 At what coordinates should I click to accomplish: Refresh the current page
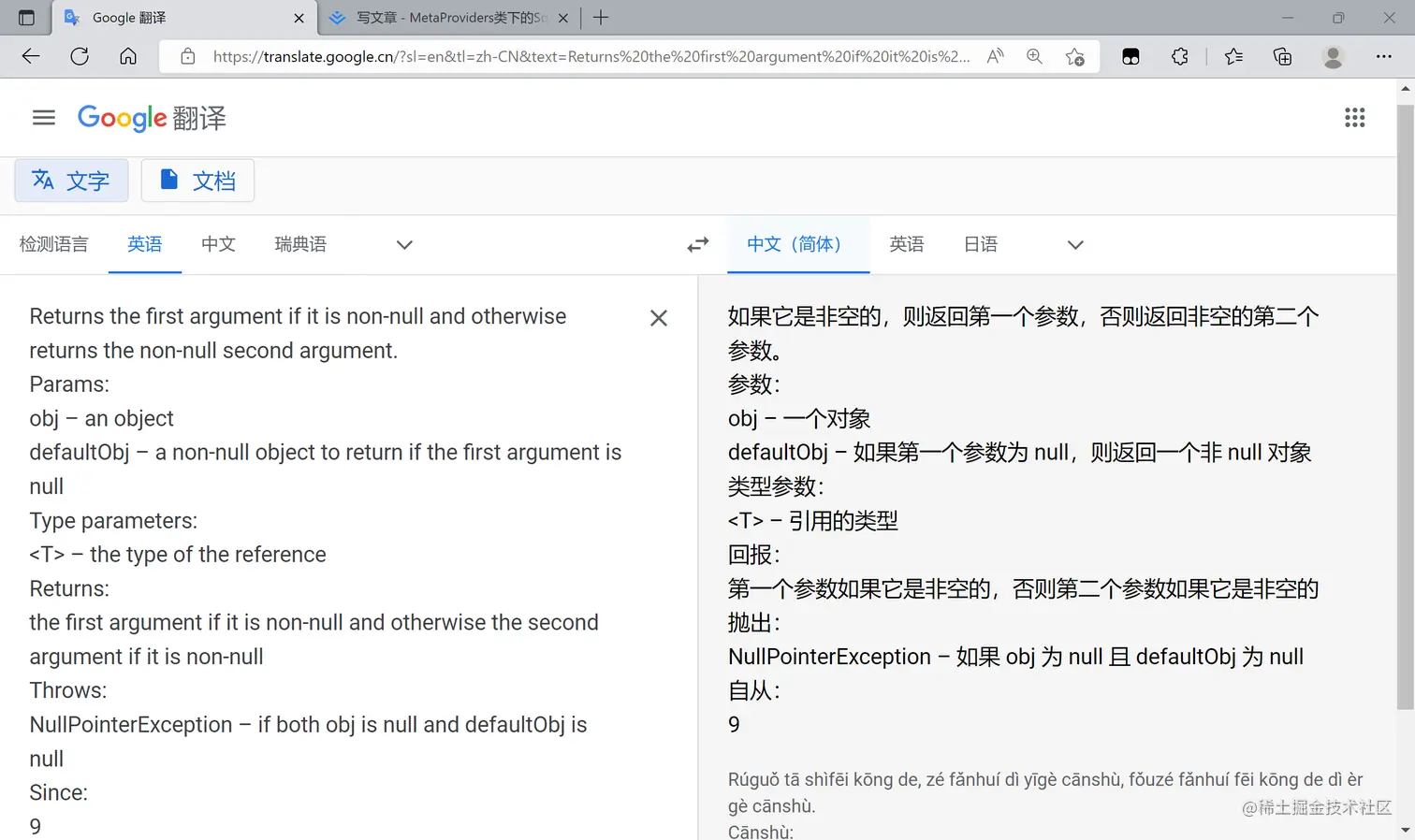(80, 56)
